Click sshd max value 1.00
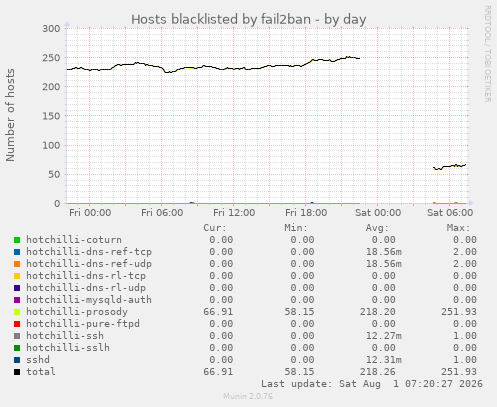 pos(465,360)
